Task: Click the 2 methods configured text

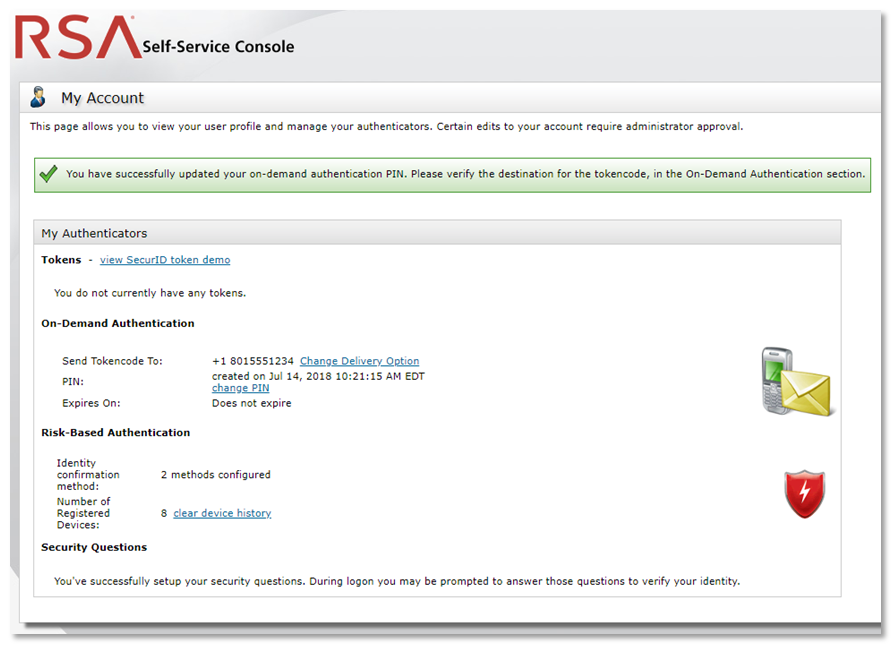Action: (x=215, y=475)
